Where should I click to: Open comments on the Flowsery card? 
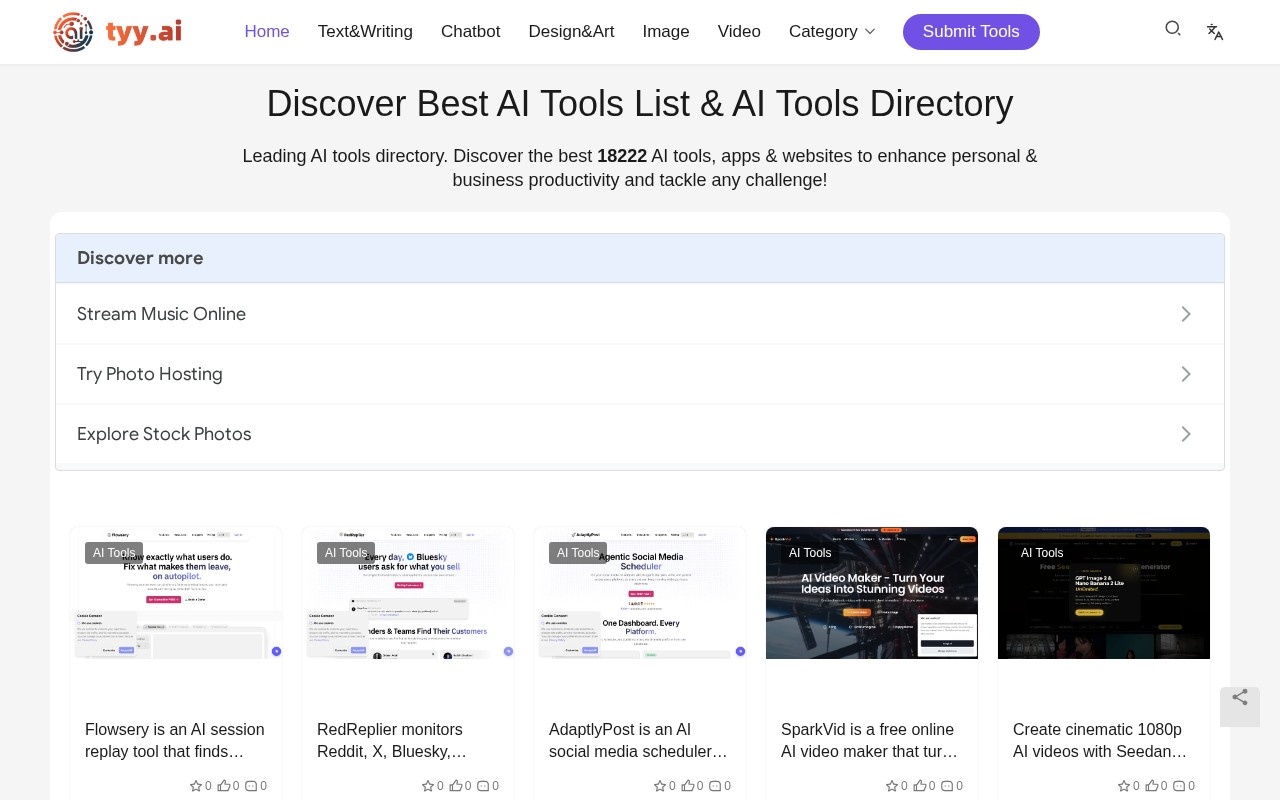[x=251, y=786]
